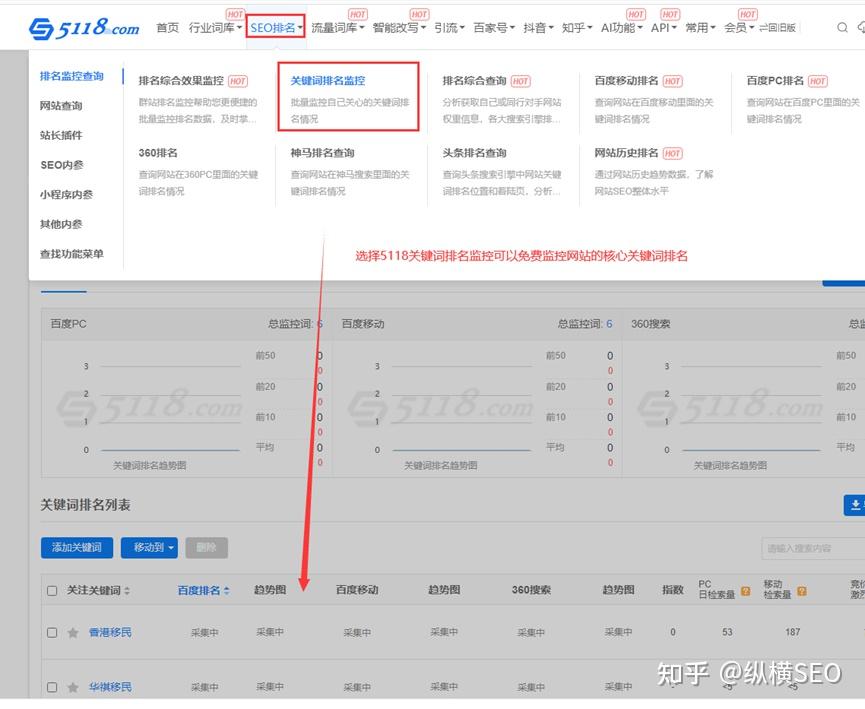The image size is (865, 709).
Task: Click help icon next to 移动检索量
Action: coord(802,591)
